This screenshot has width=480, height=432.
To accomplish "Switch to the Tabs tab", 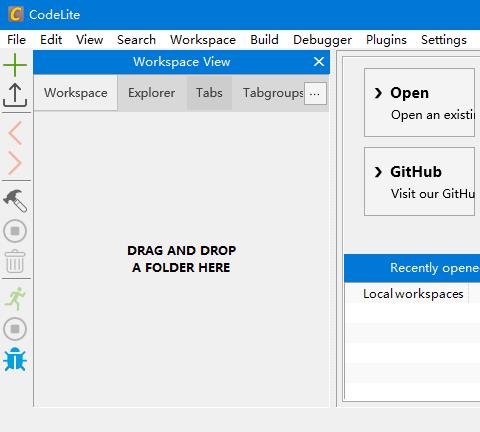I will tap(209, 93).
